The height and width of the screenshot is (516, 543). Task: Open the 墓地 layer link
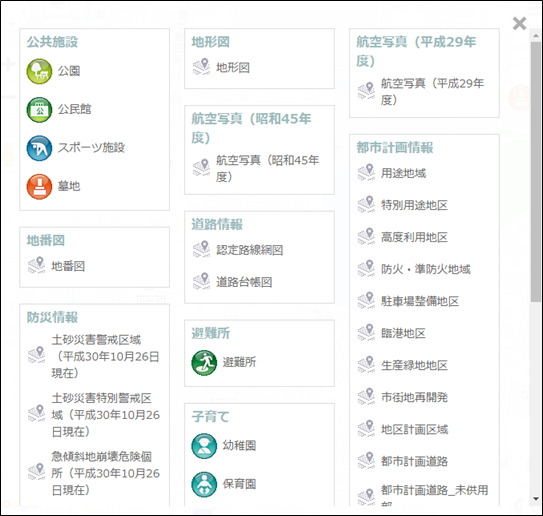click(x=69, y=186)
